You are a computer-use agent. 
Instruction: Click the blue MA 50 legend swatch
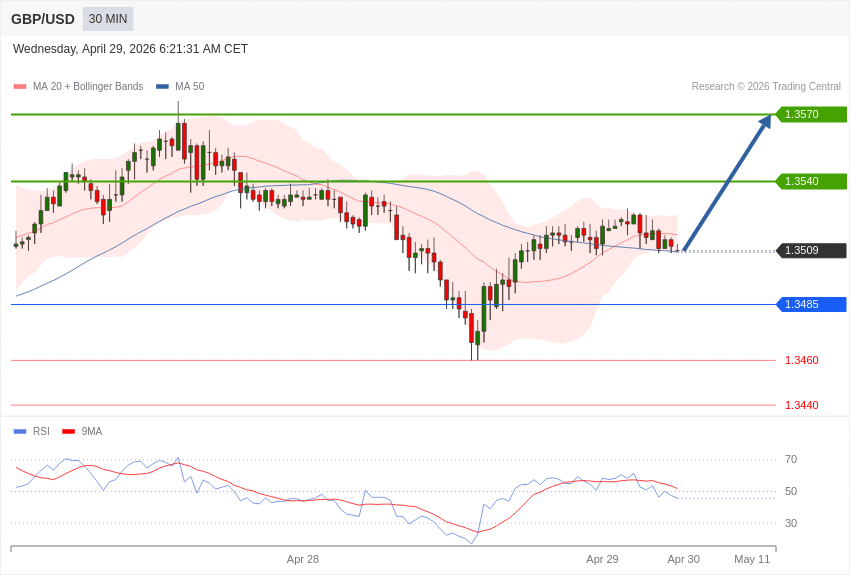click(x=162, y=87)
